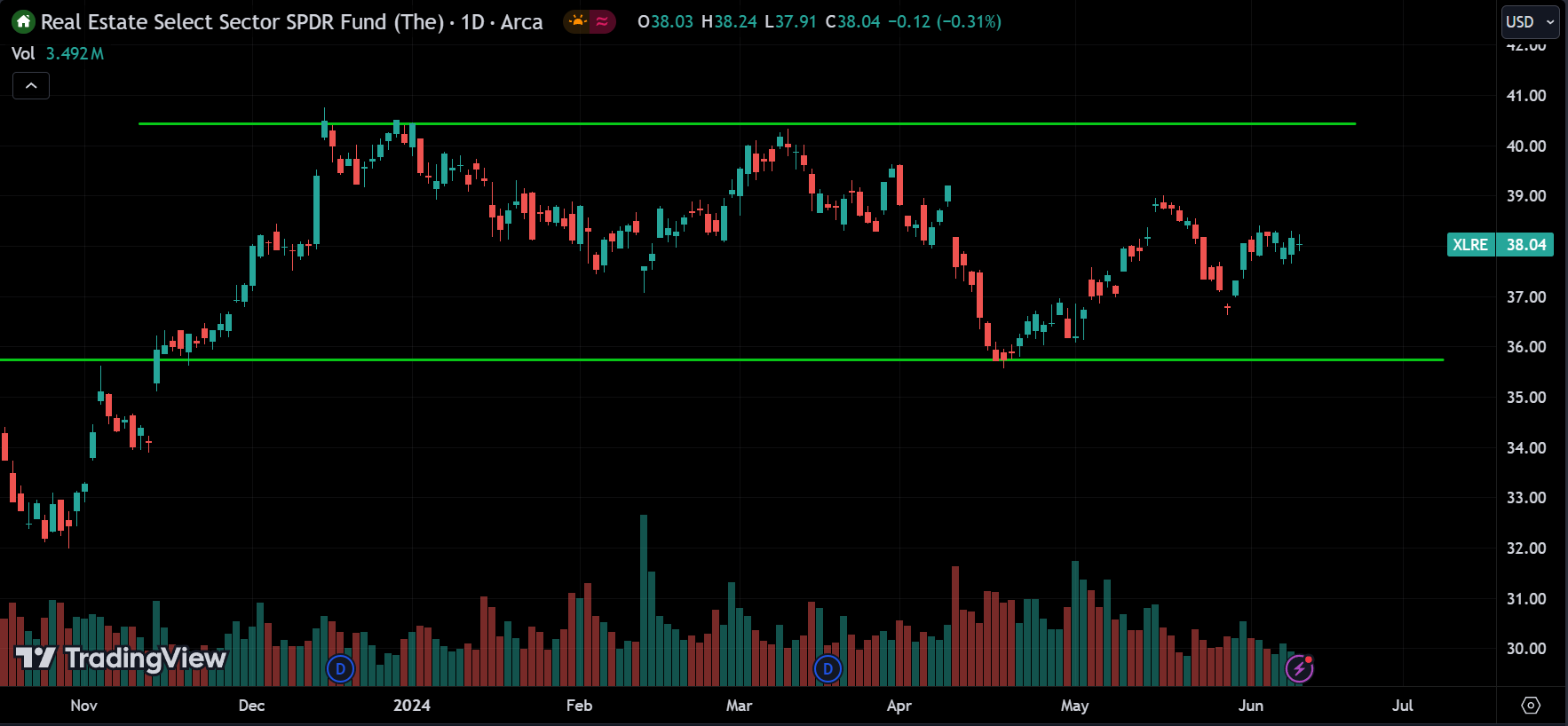Click the pink approximate-data wave icon
The image size is (1568, 726).
tap(602, 21)
